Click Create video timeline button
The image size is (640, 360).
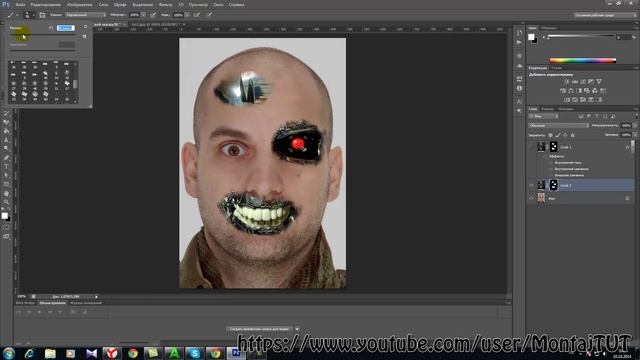pyautogui.click(x=260, y=329)
